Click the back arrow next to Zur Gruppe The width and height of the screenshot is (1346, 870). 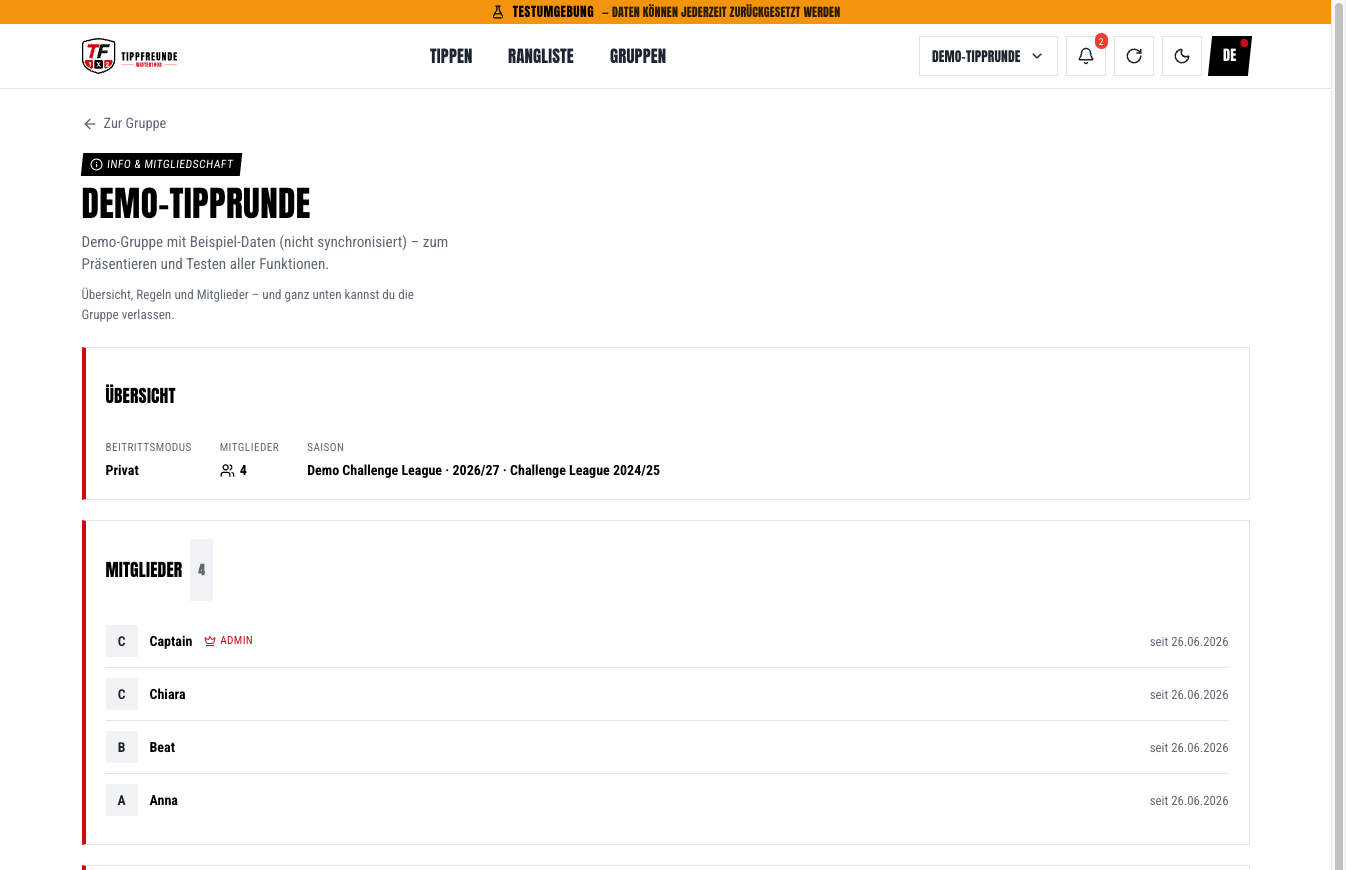click(90, 124)
